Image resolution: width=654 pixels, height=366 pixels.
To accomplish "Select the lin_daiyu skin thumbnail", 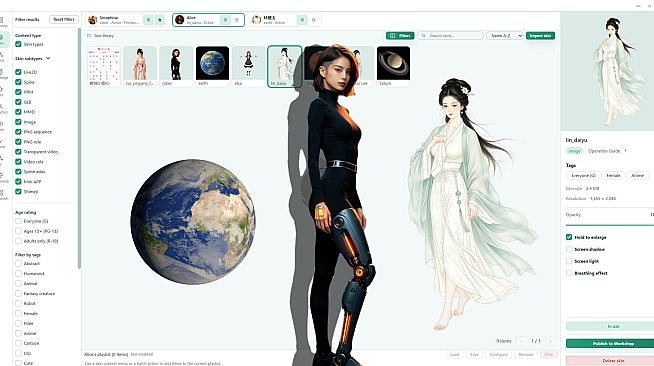I will 284,66.
